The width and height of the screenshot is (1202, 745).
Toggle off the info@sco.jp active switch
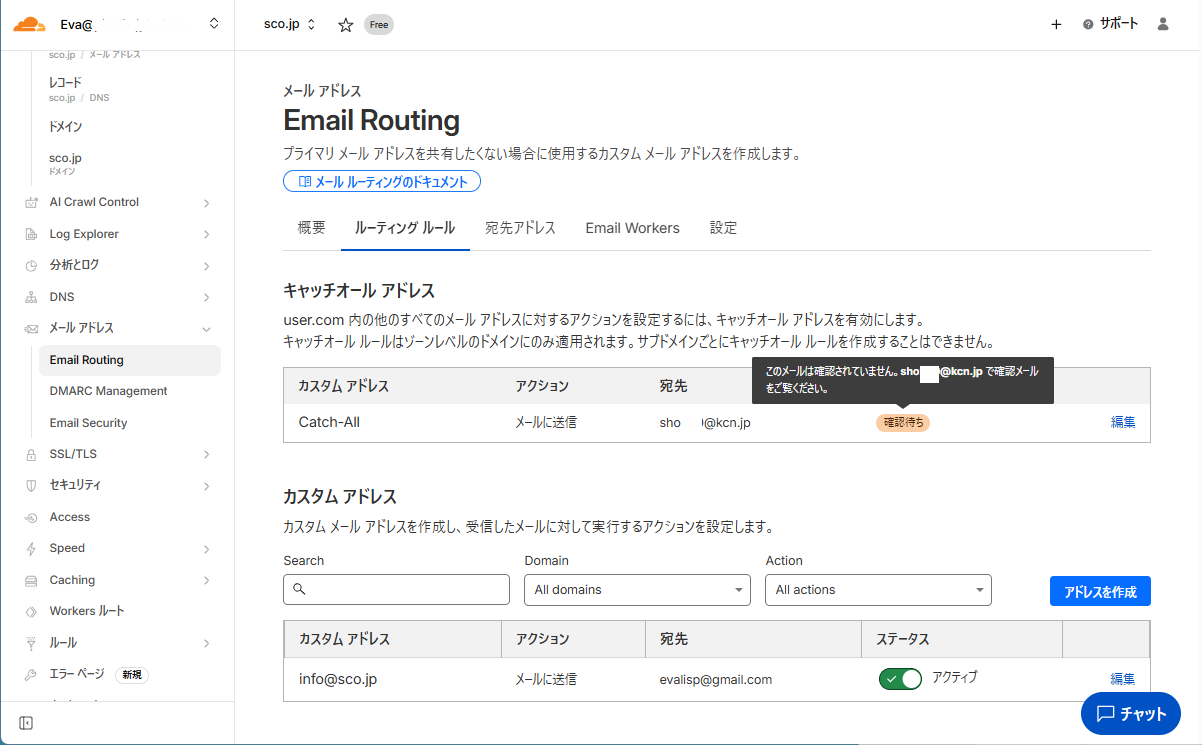[x=899, y=679]
